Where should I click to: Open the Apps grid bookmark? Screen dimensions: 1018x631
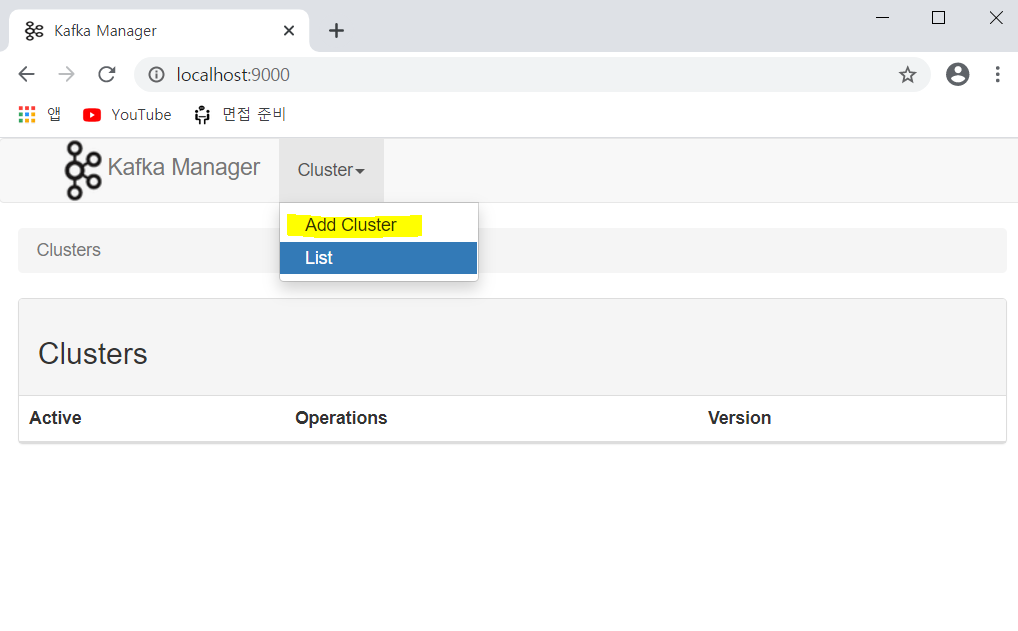[x=40, y=115]
